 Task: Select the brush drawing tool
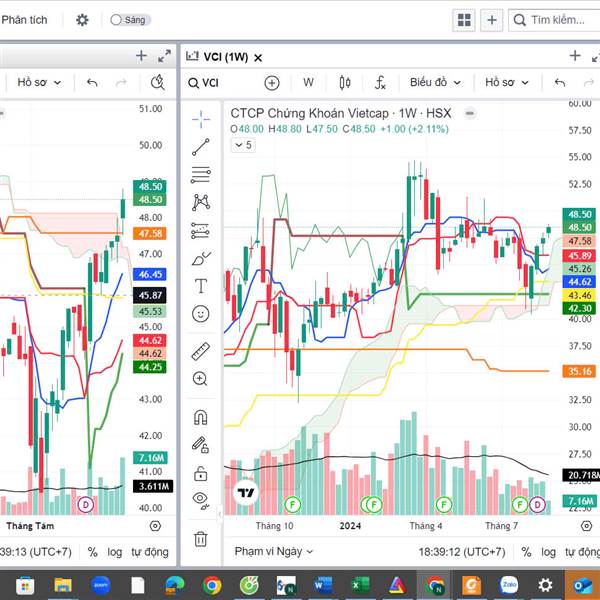point(201,259)
